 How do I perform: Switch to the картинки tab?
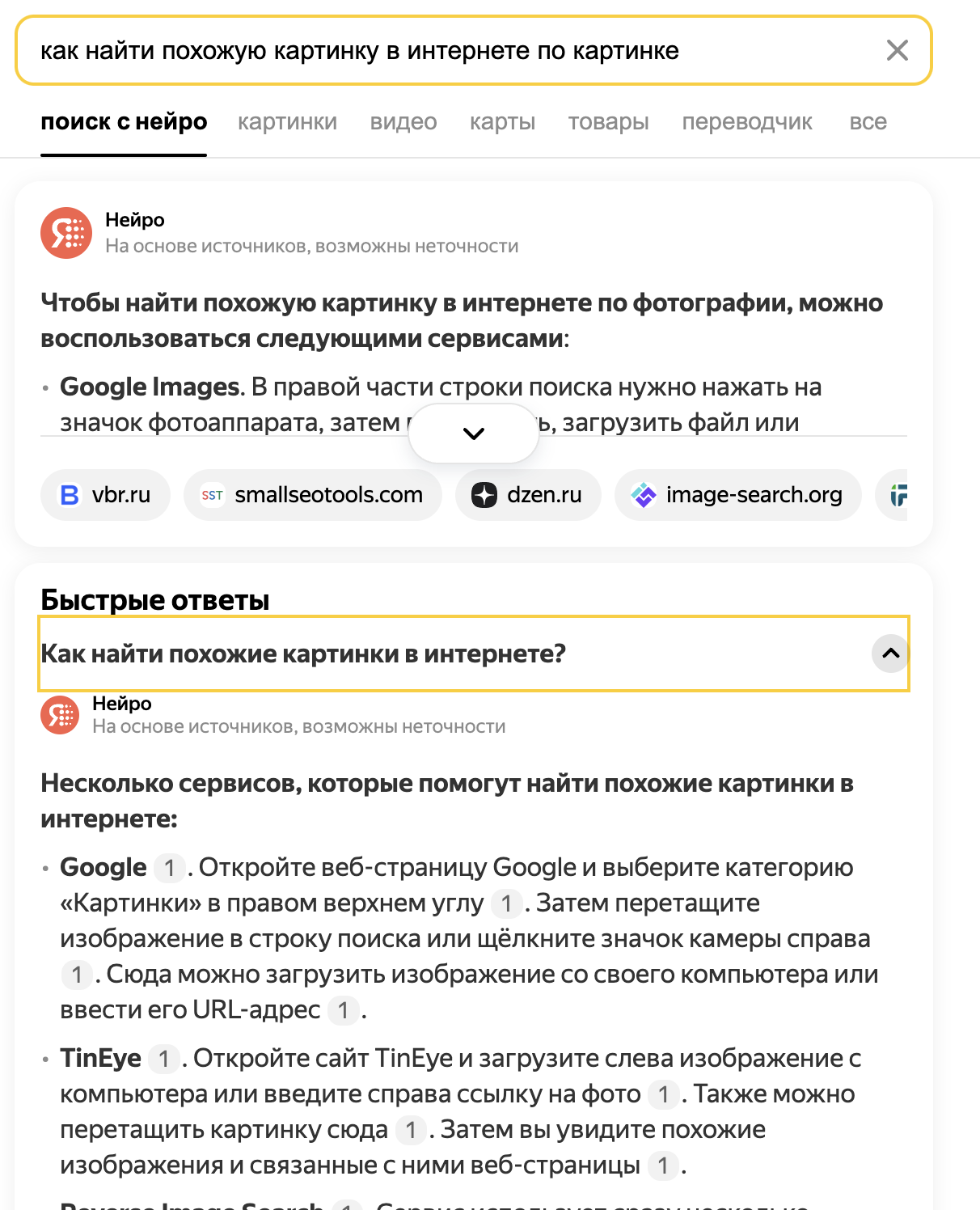(287, 122)
